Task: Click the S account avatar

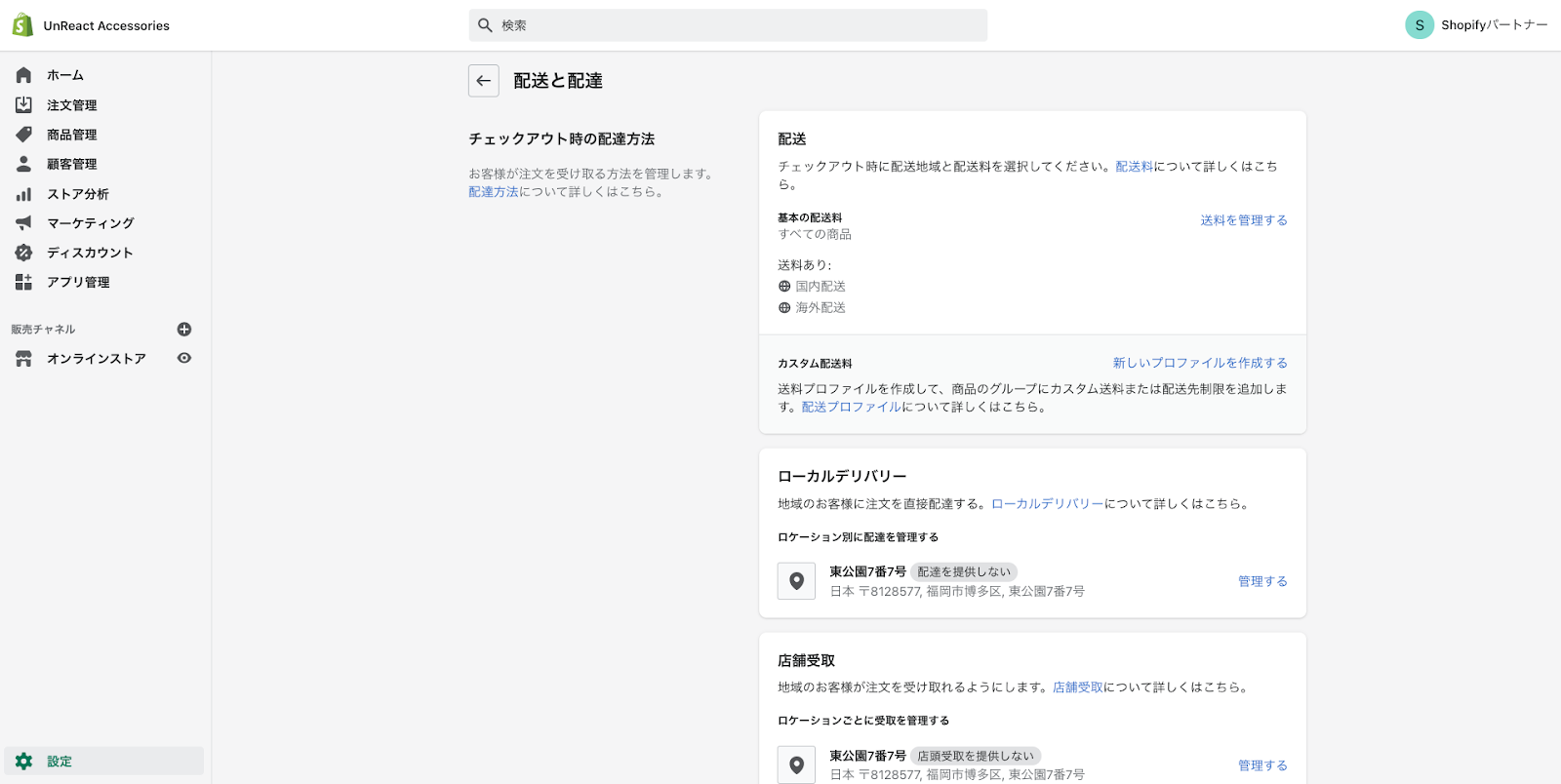Action: pos(1420,25)
